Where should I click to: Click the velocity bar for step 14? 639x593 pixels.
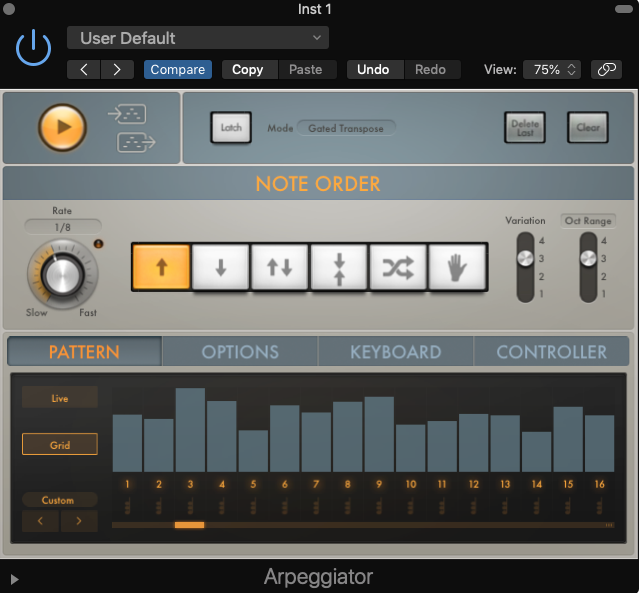[536, 452]
